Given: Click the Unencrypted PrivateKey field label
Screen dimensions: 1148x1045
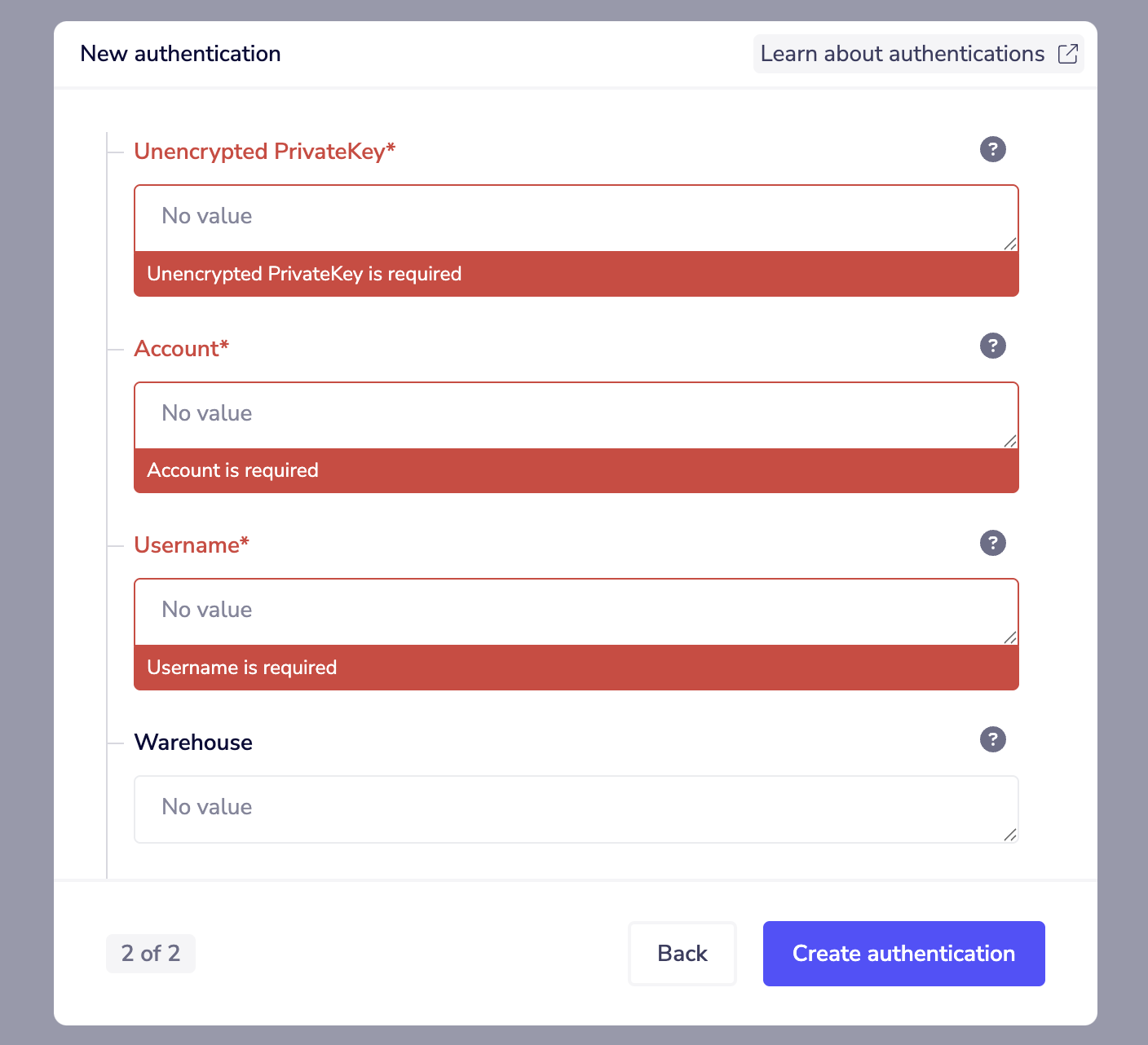Looking at the screenshot, I should pos(265,152).
